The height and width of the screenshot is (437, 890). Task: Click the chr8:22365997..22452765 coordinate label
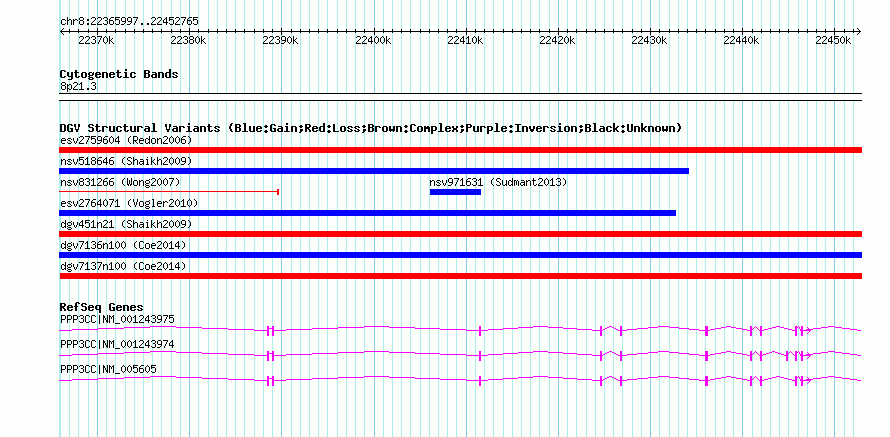click(129, 22)
